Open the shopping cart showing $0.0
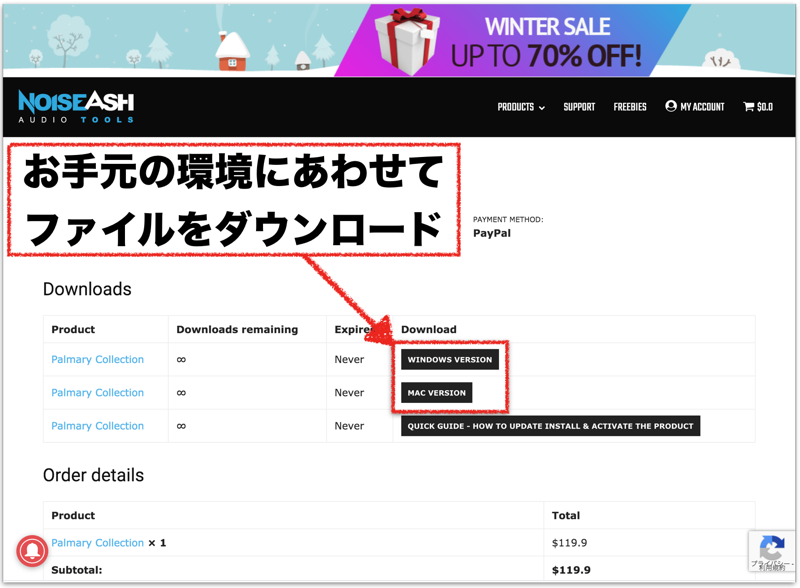This screenshot has width=800, height=588. tap(758, 107)
